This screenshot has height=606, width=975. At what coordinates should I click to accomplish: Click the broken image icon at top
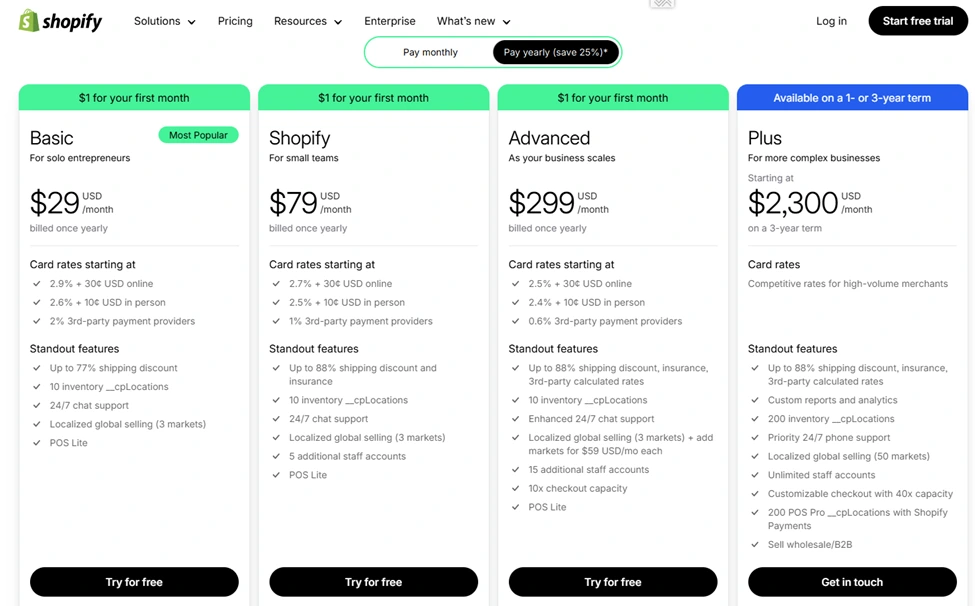662,4
